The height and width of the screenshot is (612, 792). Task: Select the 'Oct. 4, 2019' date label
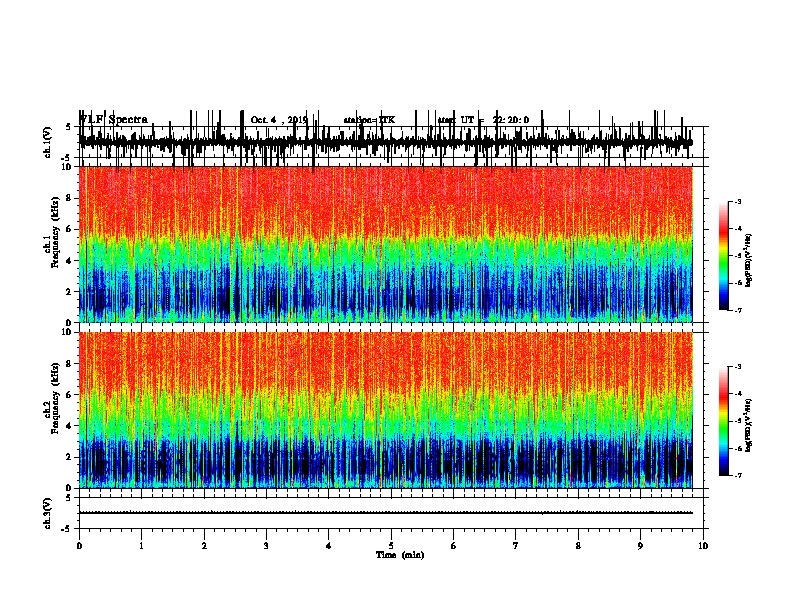point(279,120)
